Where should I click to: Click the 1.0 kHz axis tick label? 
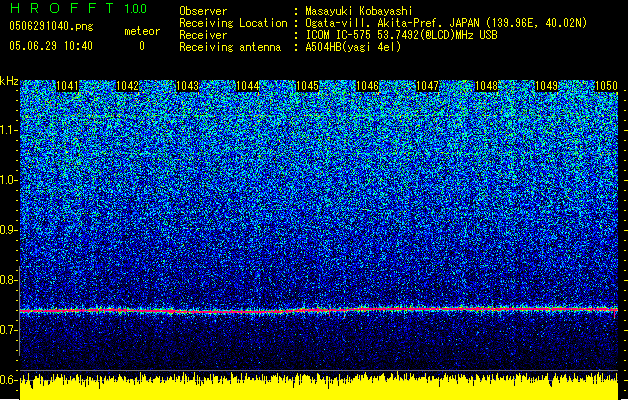[x=8, y=180]
